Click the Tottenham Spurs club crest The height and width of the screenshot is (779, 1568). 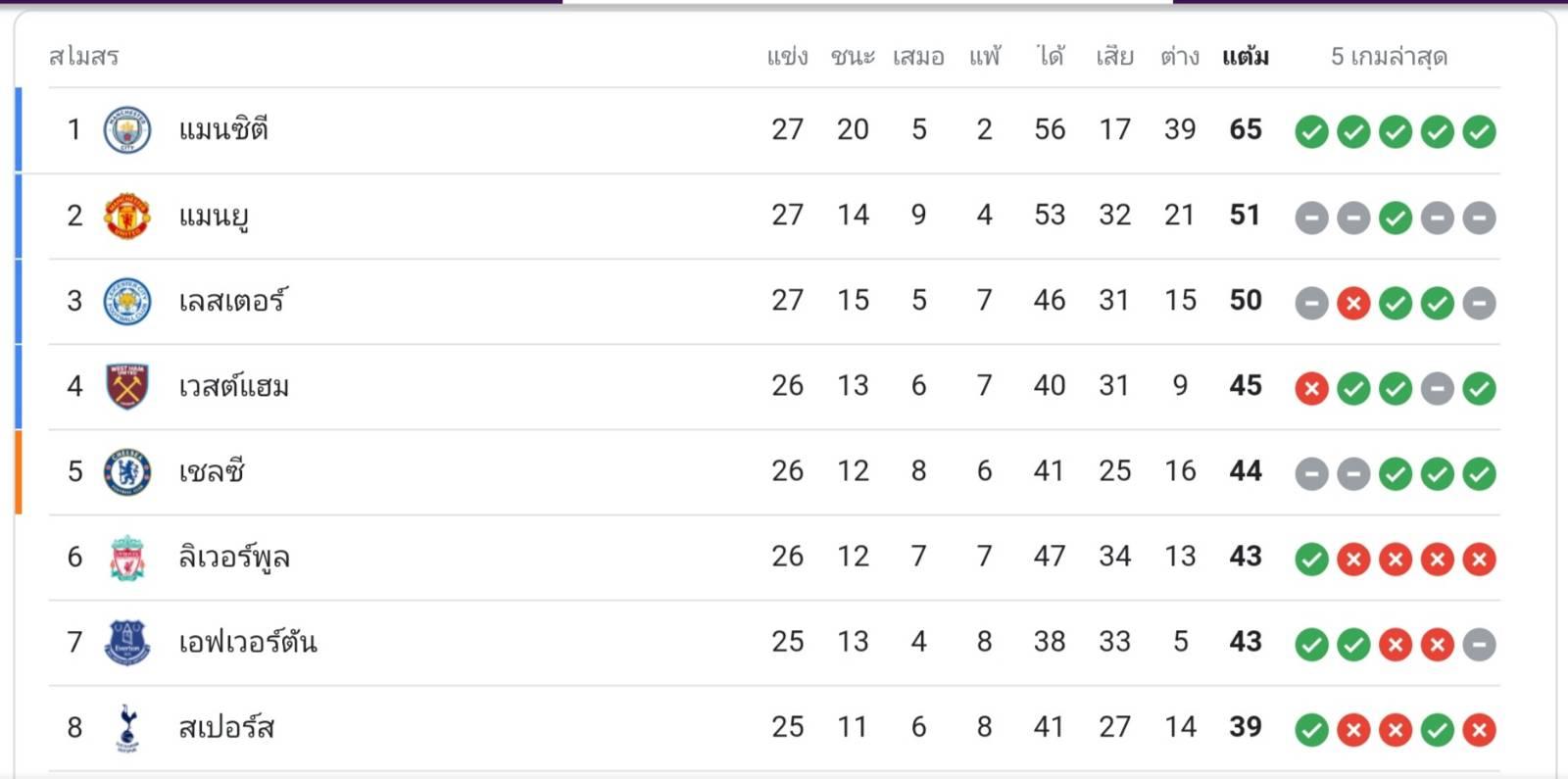tap(127, 728)
